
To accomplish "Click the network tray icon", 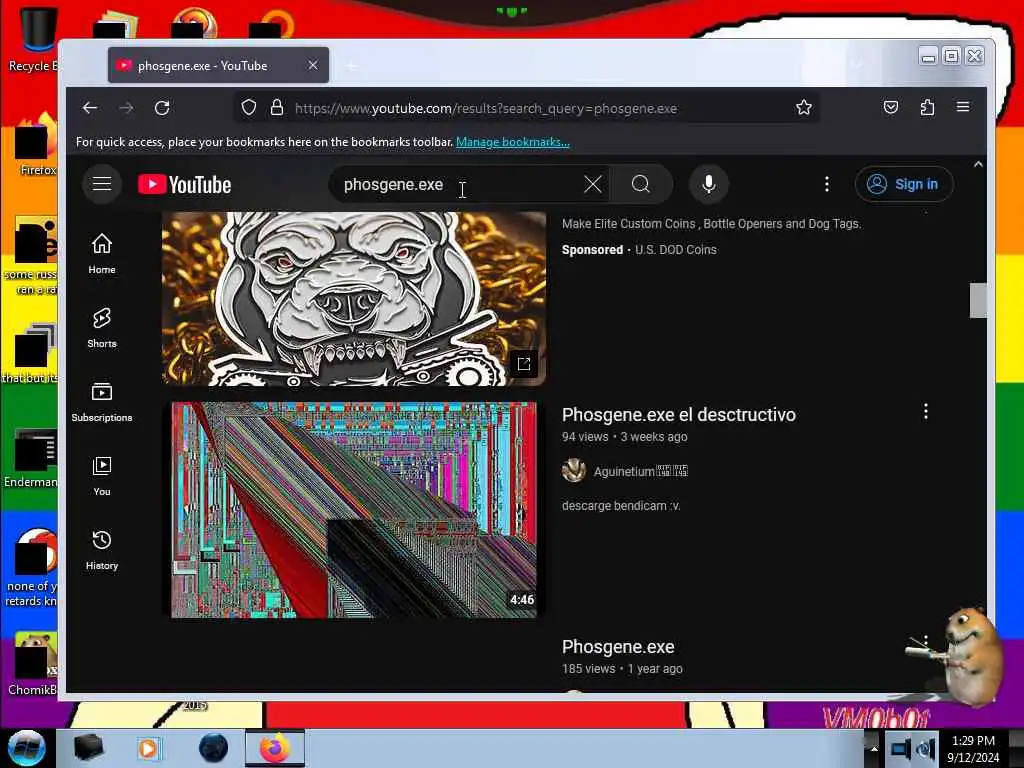I will point(901,748).
